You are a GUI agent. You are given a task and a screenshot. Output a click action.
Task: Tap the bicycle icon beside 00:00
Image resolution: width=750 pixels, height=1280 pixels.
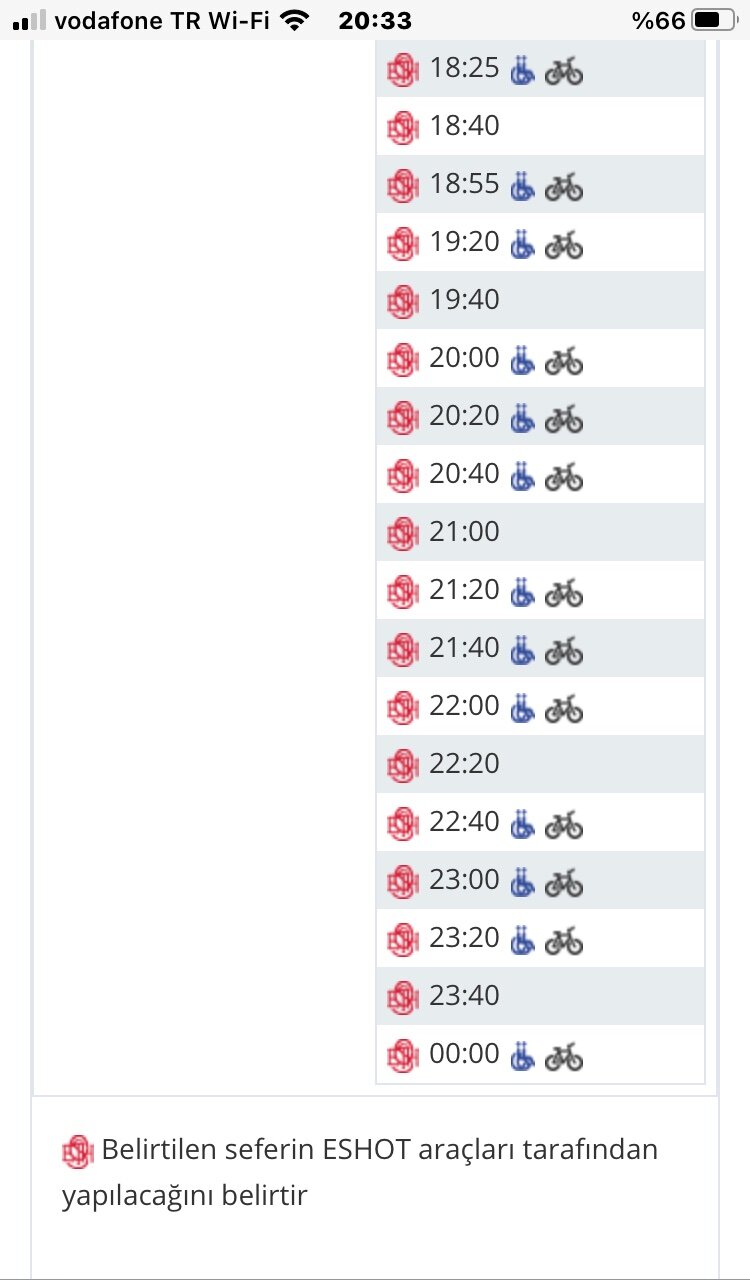(564, 1056)
